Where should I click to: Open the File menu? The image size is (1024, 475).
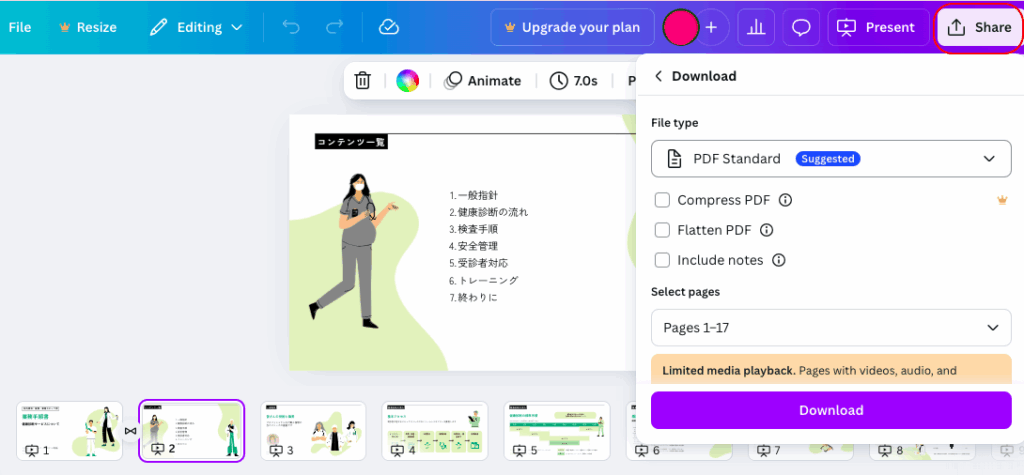20,27
